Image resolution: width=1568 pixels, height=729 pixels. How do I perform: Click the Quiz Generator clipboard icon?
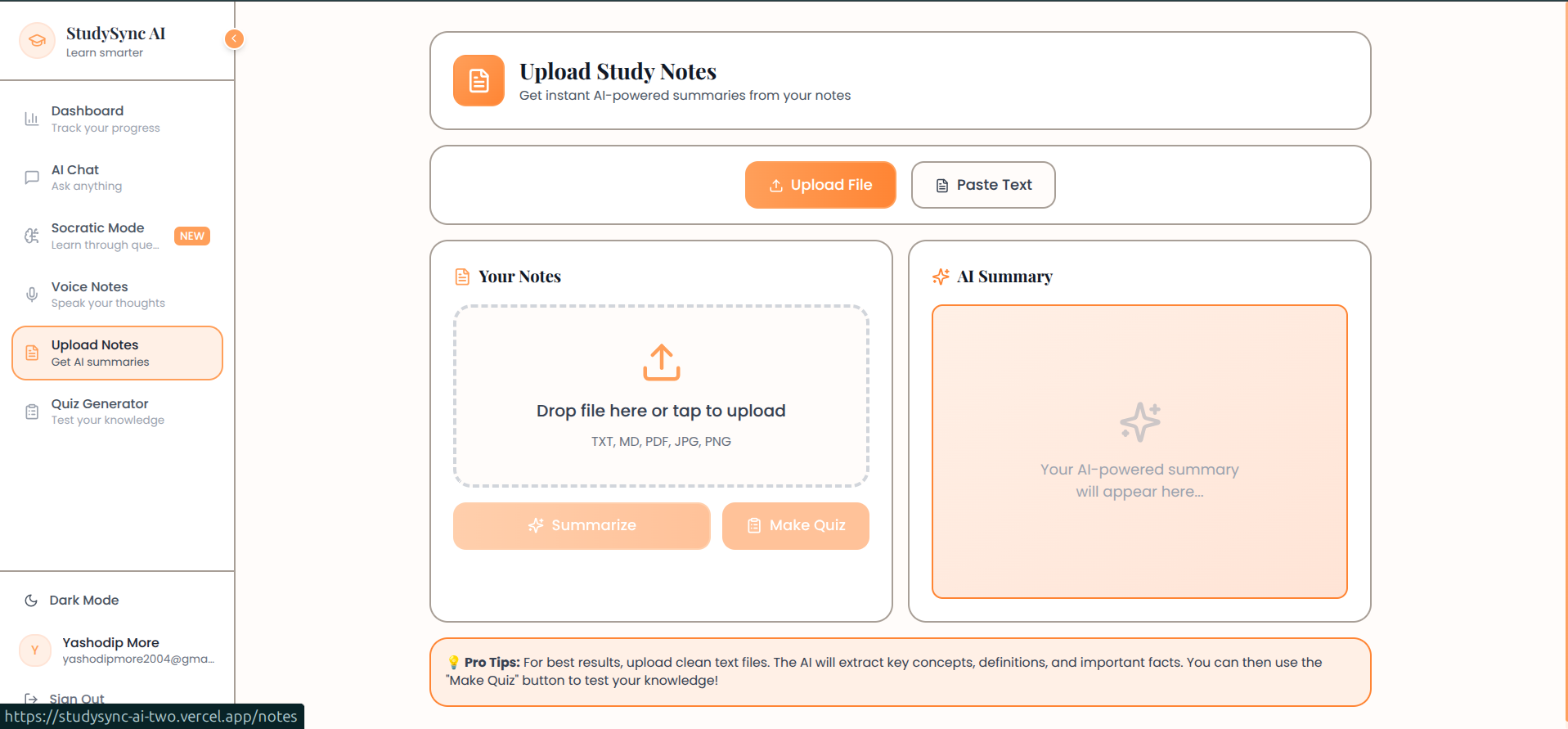pyautogui.click(x=32, y=412)
